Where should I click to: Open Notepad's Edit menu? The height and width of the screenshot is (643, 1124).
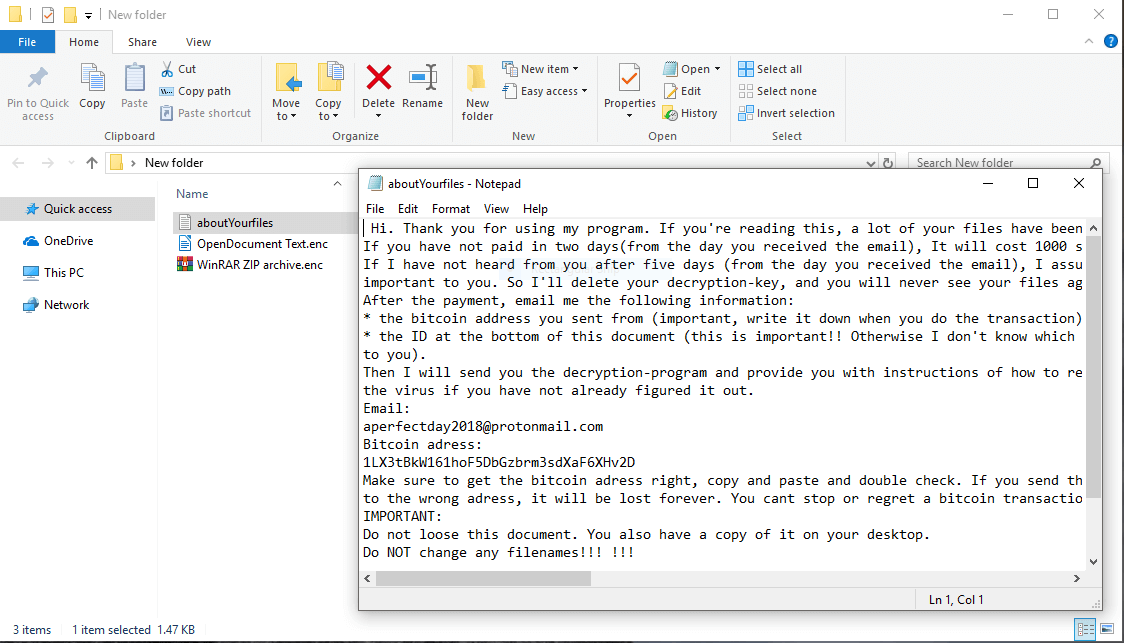(408, 209)
